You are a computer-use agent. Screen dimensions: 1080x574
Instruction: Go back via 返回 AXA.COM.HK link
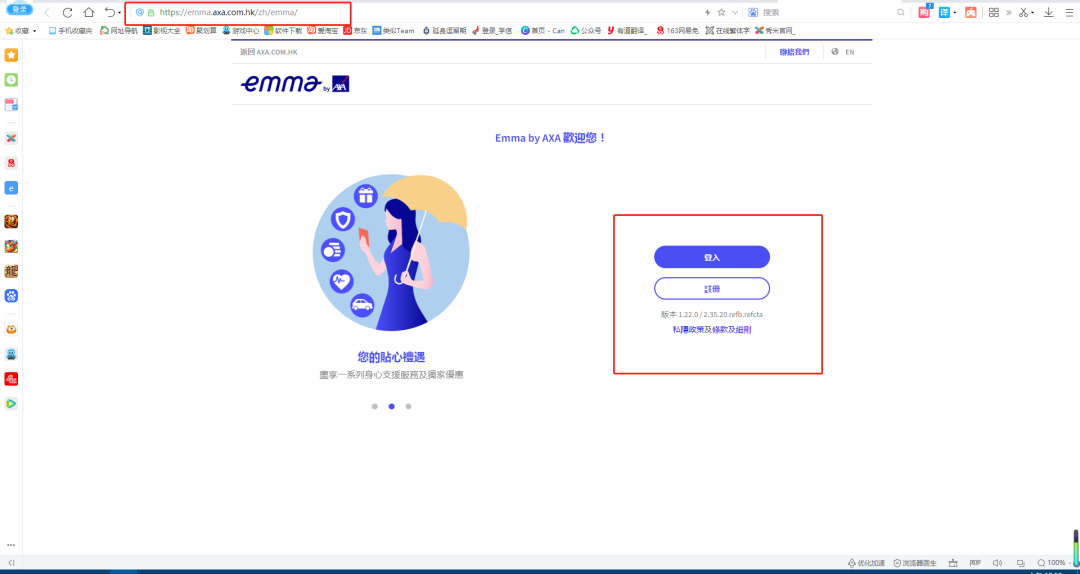click(269, 52)
